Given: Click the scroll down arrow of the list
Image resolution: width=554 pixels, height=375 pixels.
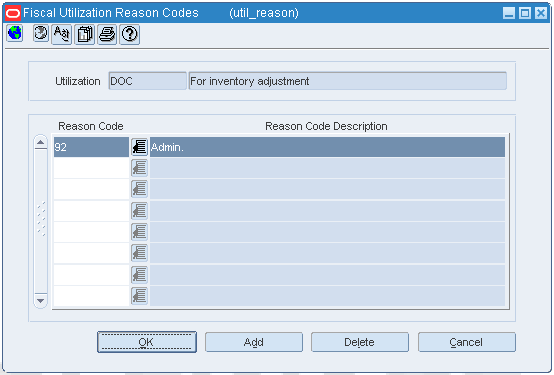Looking at the screenshot, I should 41,301.
